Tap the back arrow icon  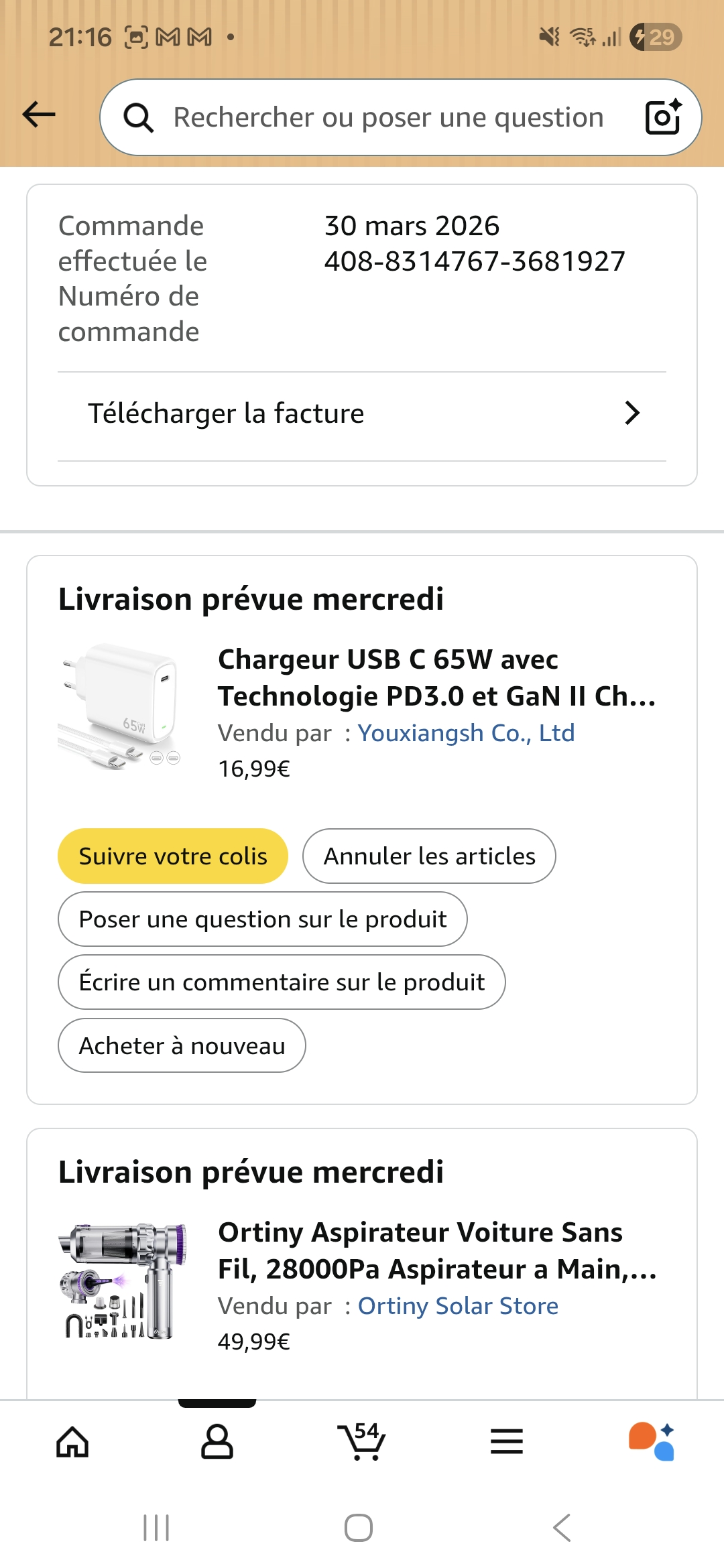coord(39,115)
